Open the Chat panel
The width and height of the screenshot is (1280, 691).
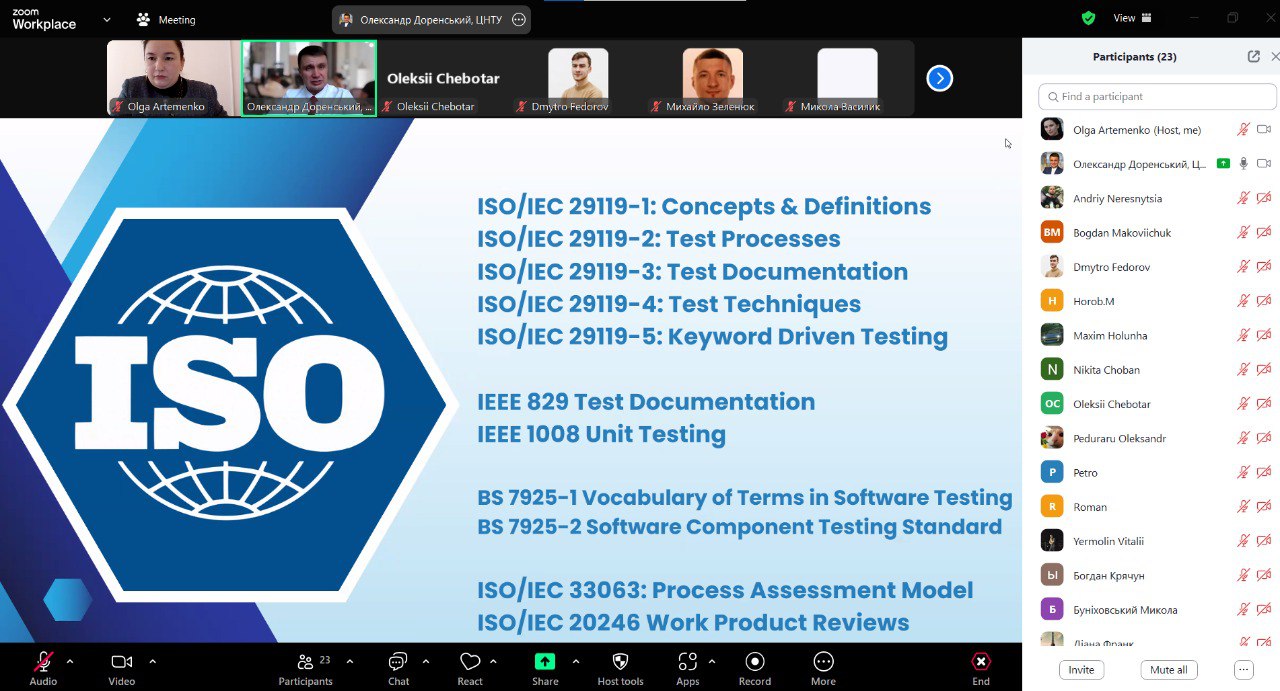[x=398, y=668]
